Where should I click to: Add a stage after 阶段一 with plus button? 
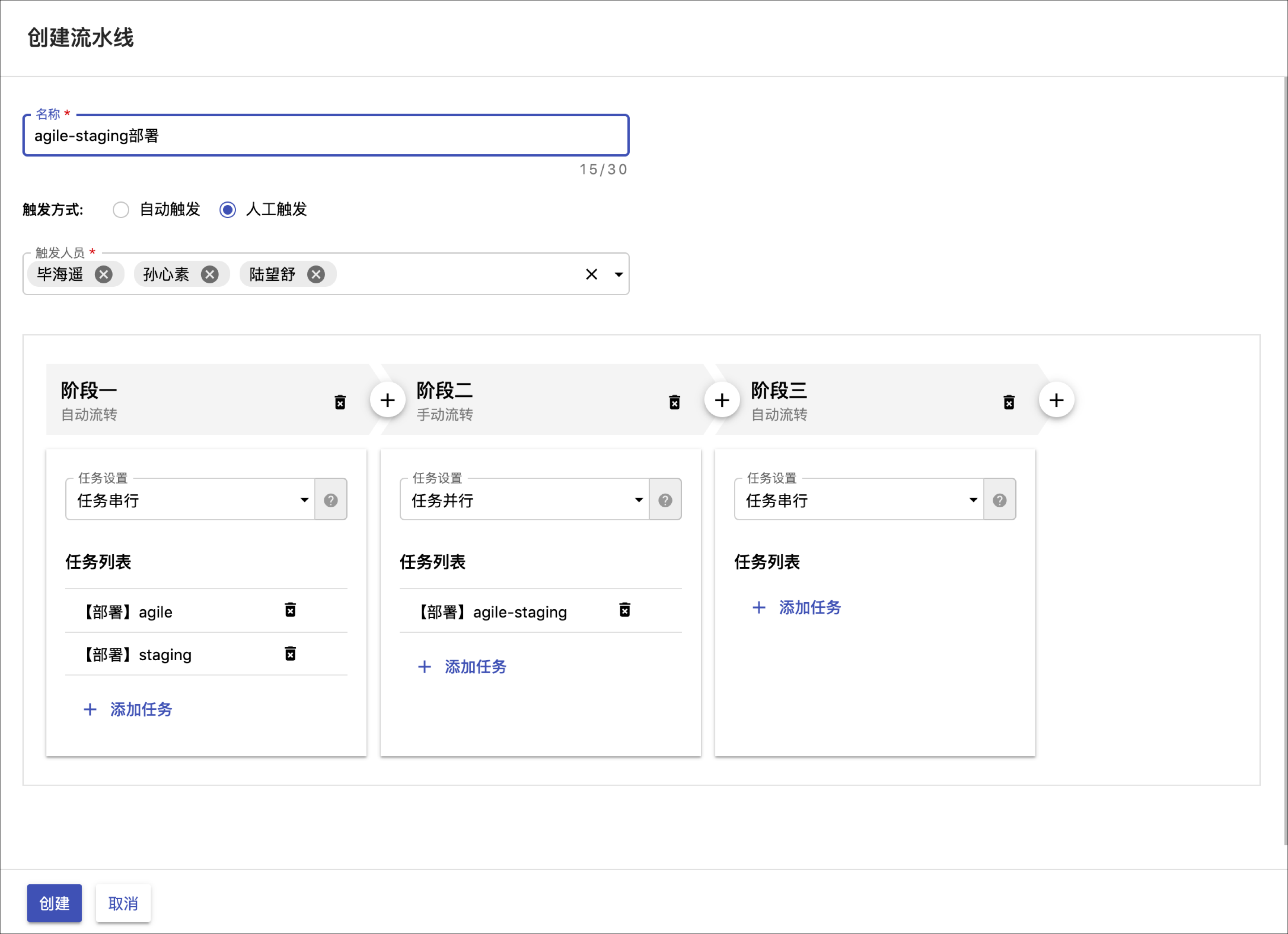[388, 400]
